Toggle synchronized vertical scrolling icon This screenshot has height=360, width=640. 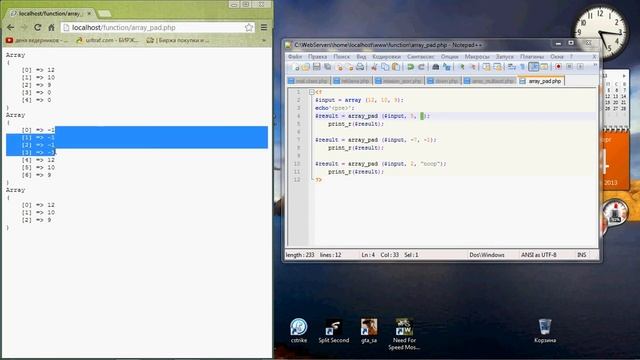point(487,67)
